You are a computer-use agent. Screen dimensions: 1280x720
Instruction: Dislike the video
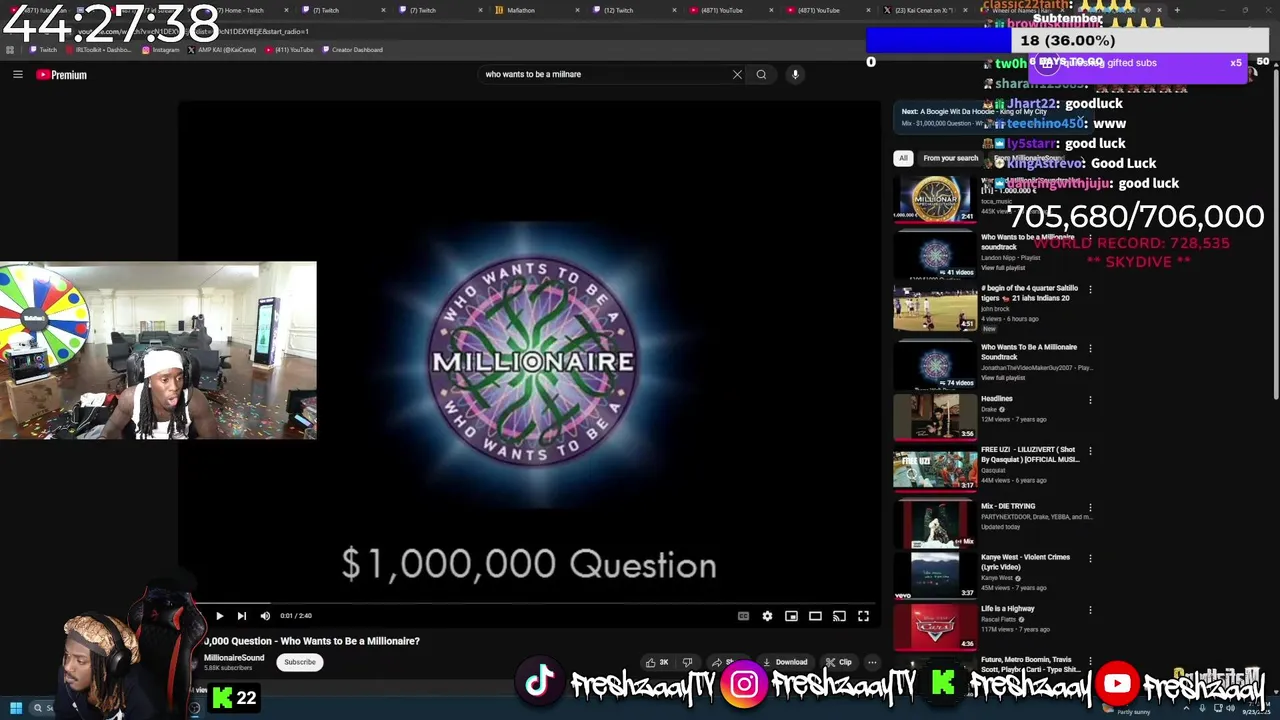coord(687,662)
